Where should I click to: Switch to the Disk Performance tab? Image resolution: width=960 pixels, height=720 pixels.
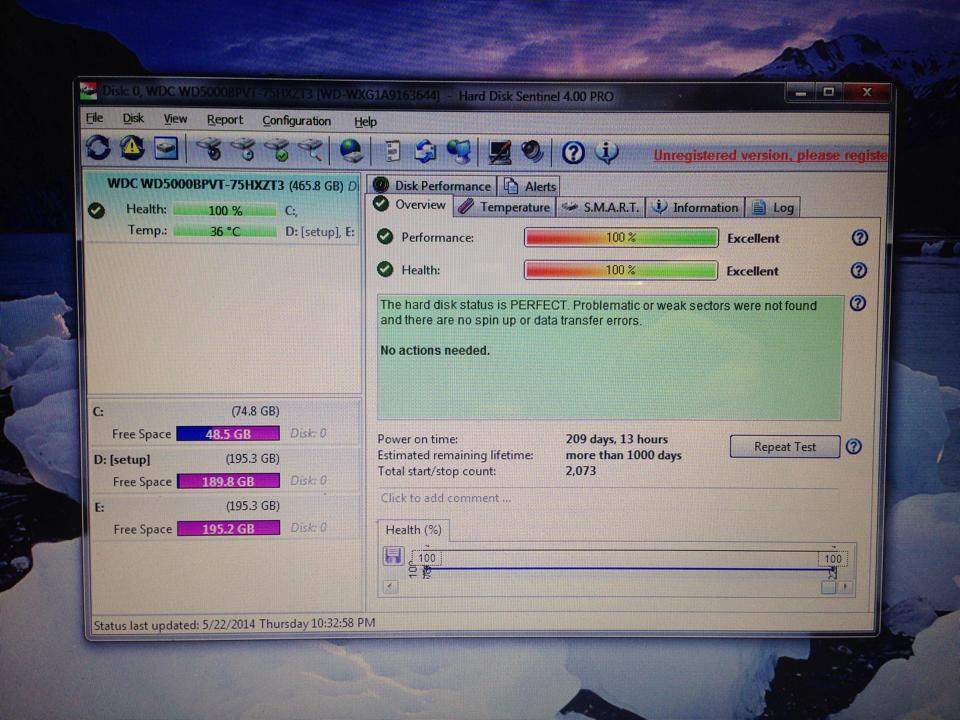point(432,186)
